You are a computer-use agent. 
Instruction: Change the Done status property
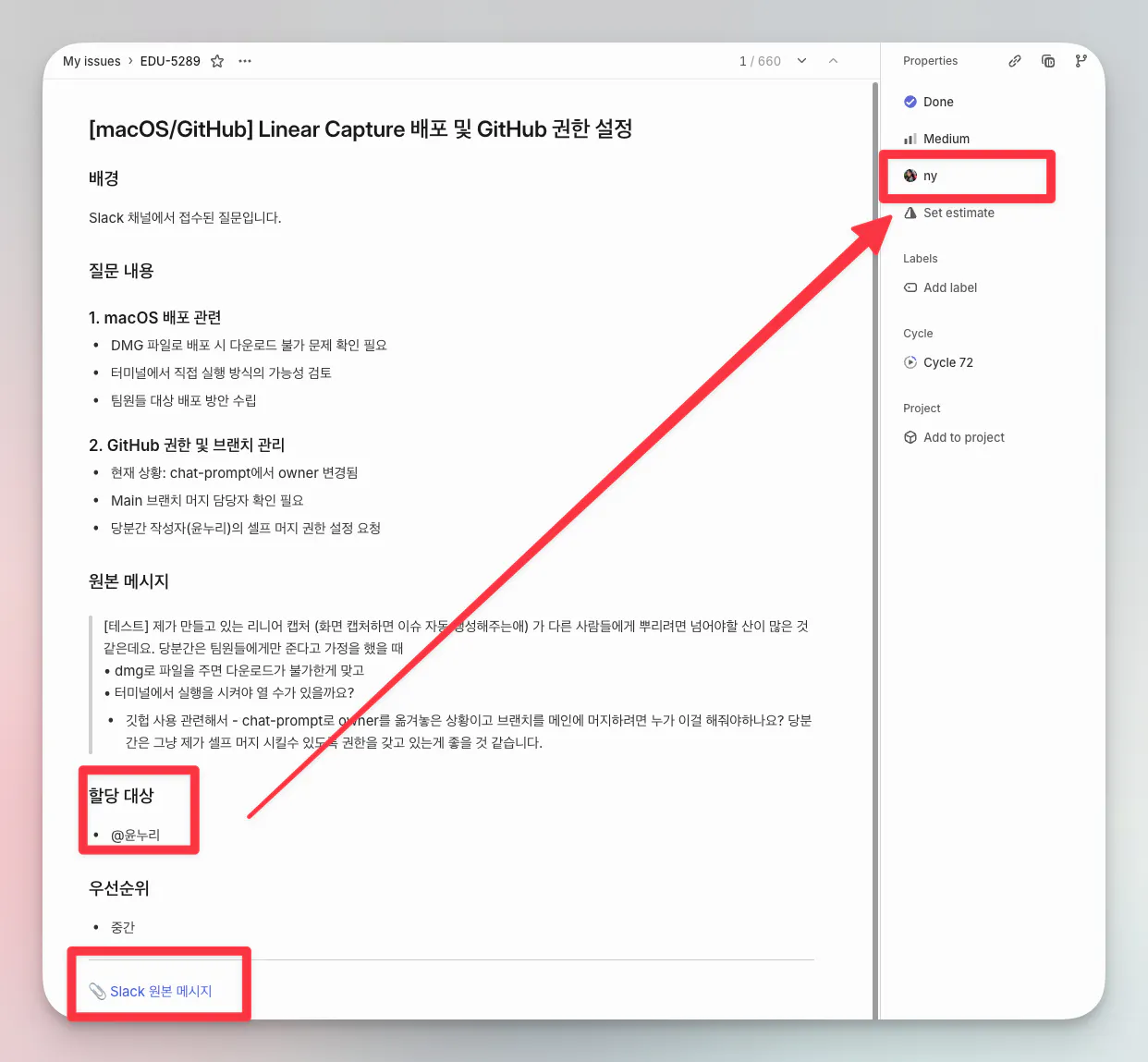tap(929, 102)
